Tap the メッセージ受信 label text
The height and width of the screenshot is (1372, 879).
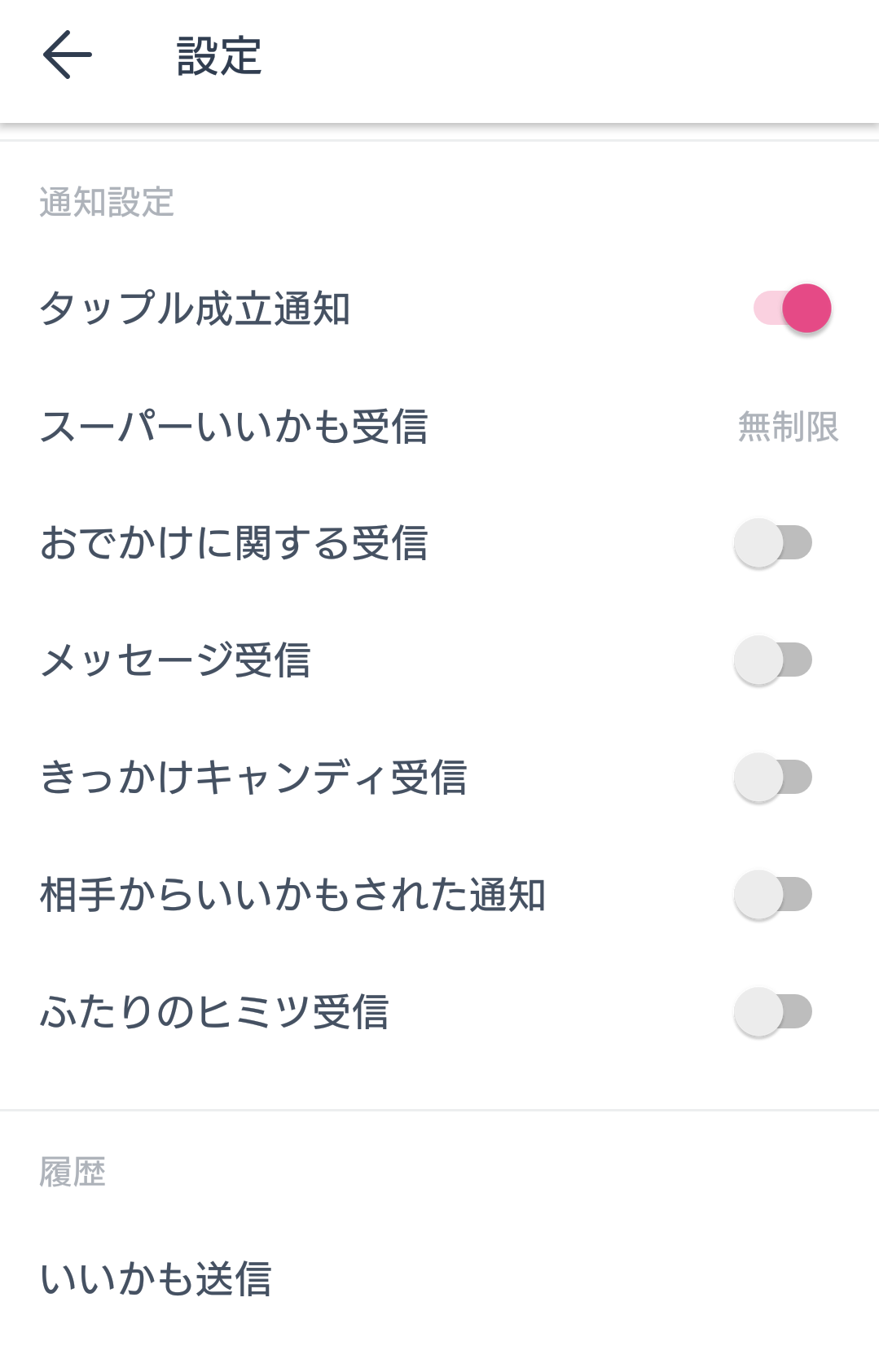click(175, 660)
